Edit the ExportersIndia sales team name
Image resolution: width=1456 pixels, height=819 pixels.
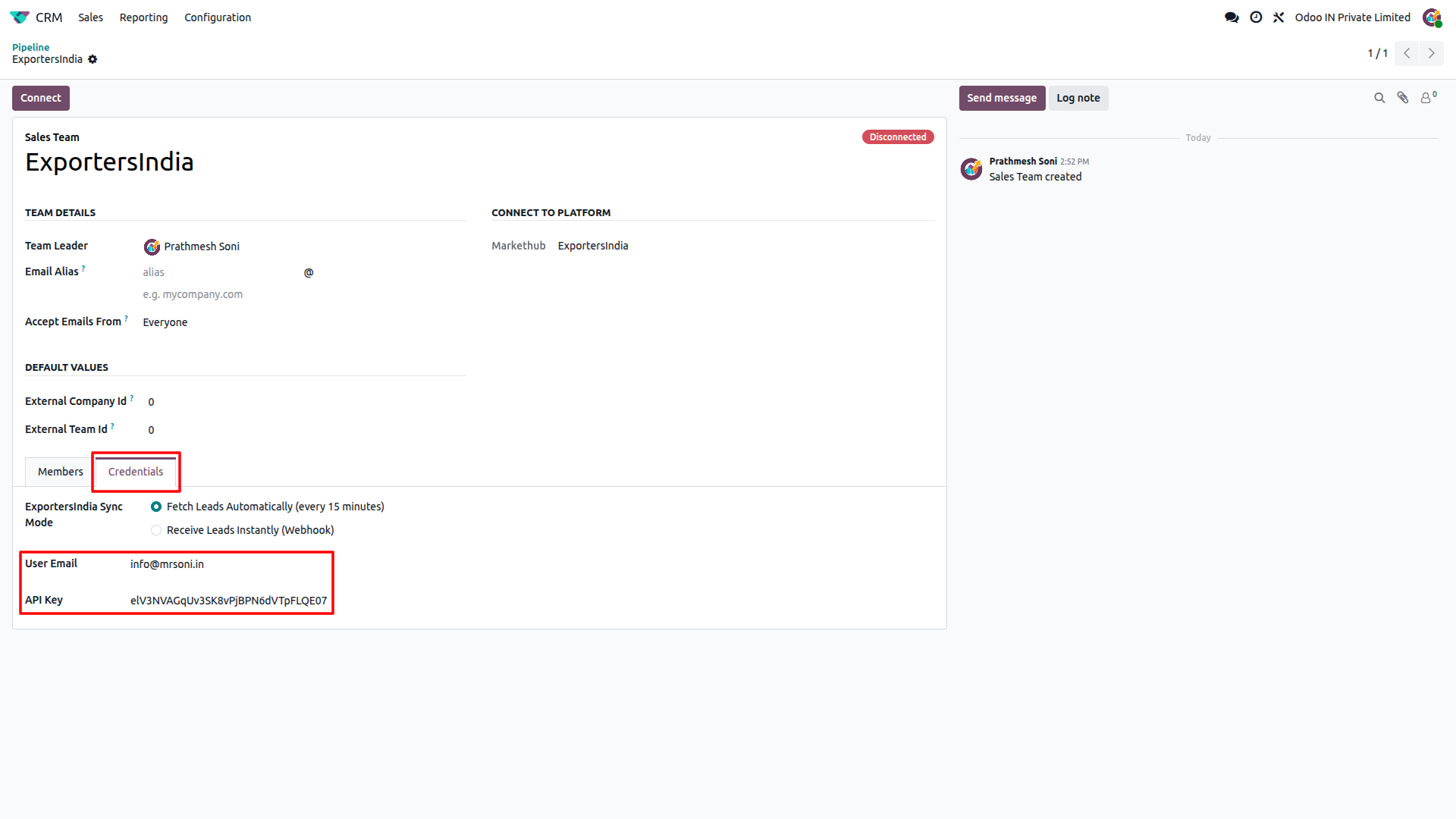tap(109, 162)
